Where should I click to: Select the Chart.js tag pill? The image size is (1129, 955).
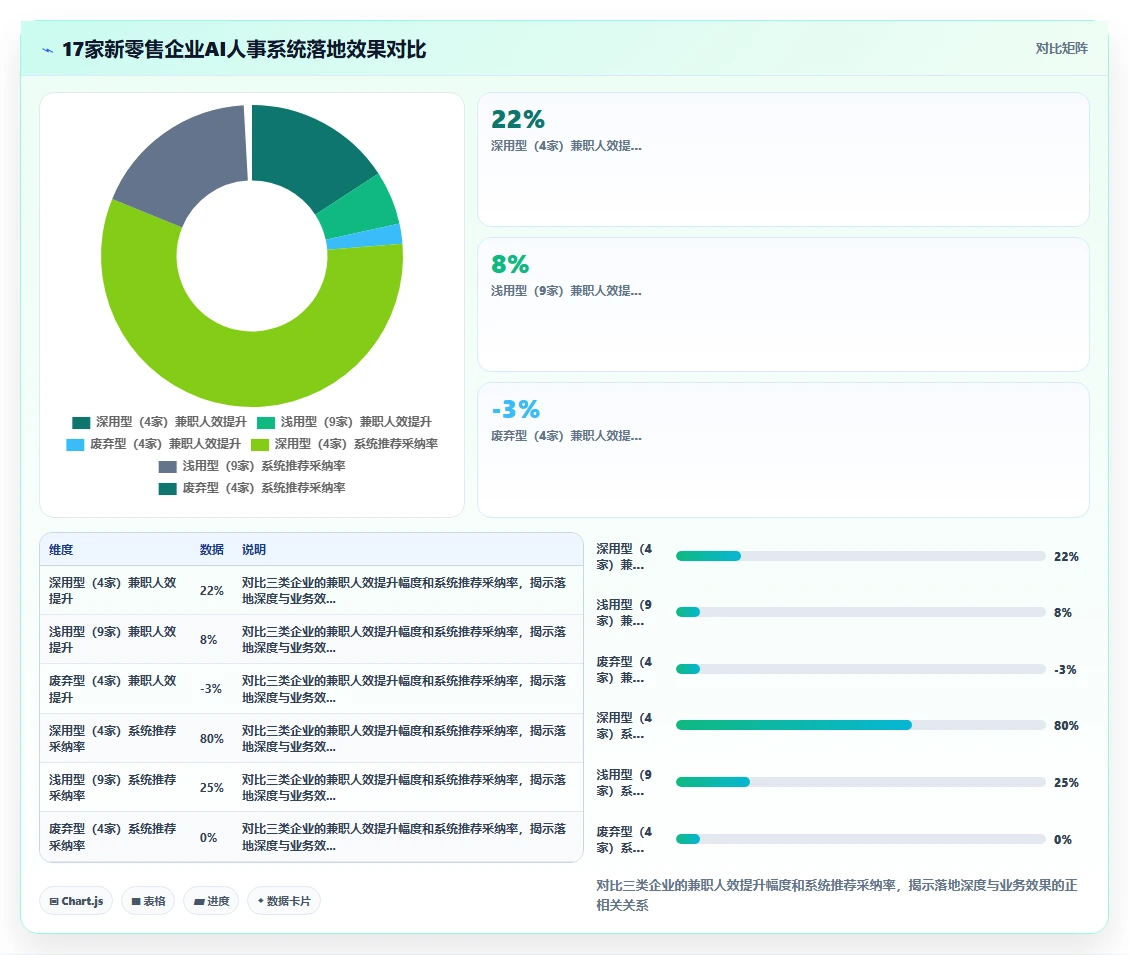[x=76, y=901]
